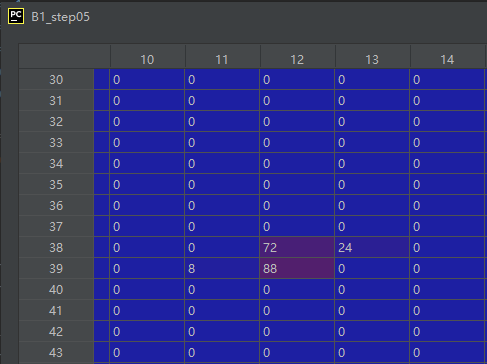
Task: Click row 38 column 14 cell
Action: pyautogui.click(x=447, y=247)
